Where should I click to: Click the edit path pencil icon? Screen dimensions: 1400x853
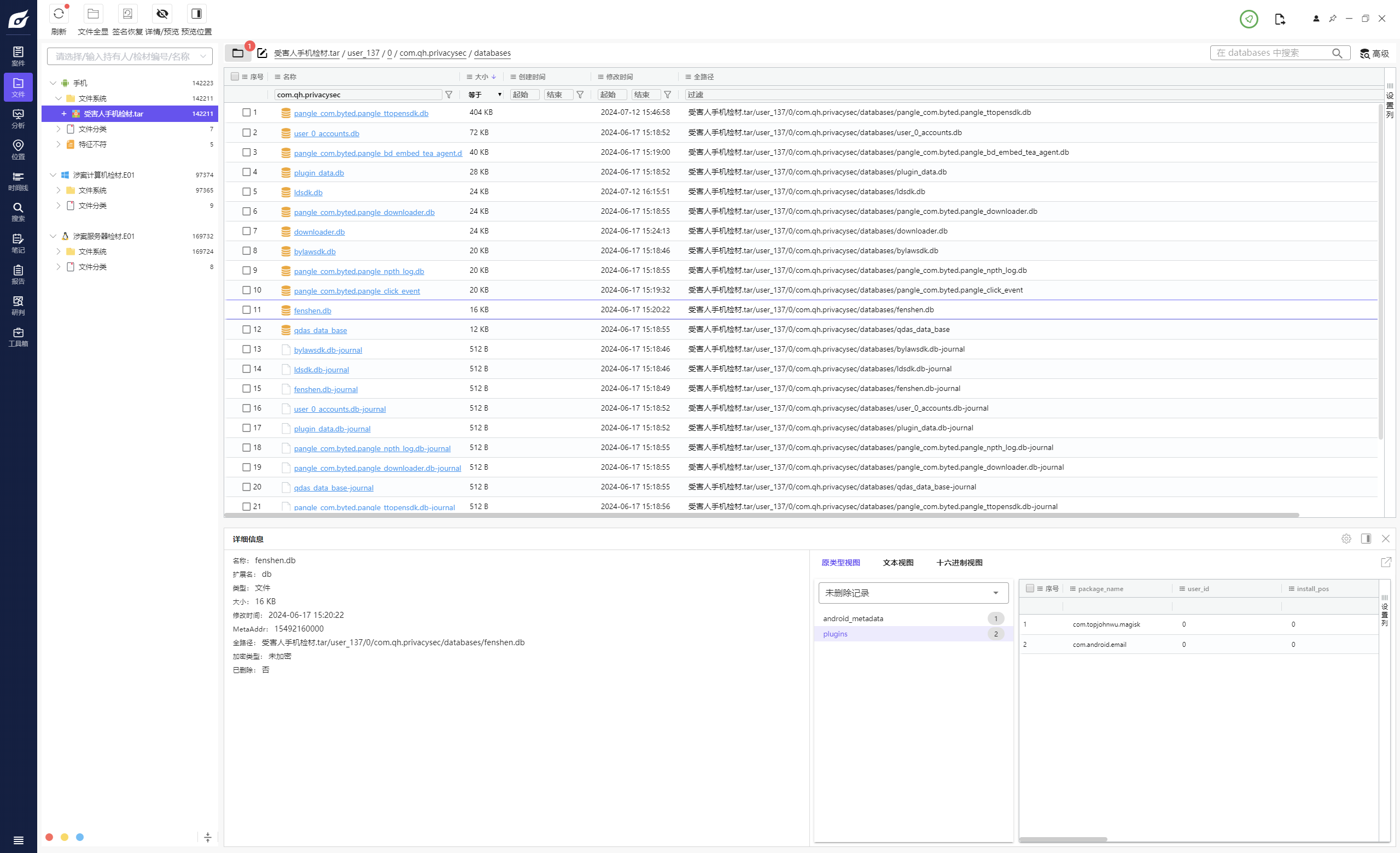click(262, 53)
